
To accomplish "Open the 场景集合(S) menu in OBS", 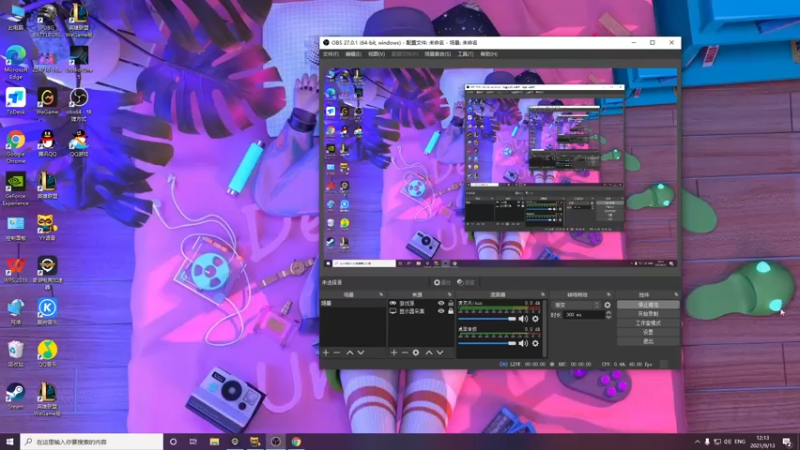I will click(x=438, y=54).
